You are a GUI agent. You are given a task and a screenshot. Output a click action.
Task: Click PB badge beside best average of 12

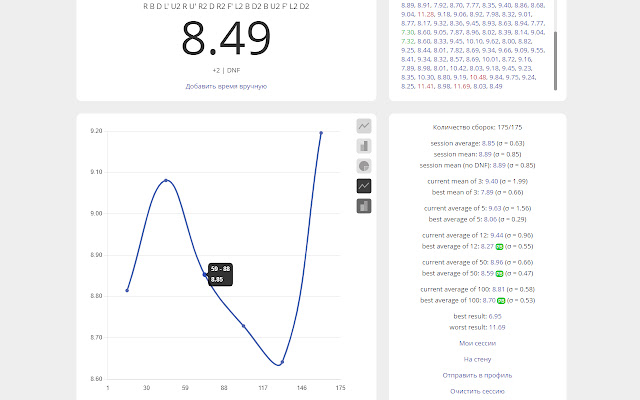(499, 247)
